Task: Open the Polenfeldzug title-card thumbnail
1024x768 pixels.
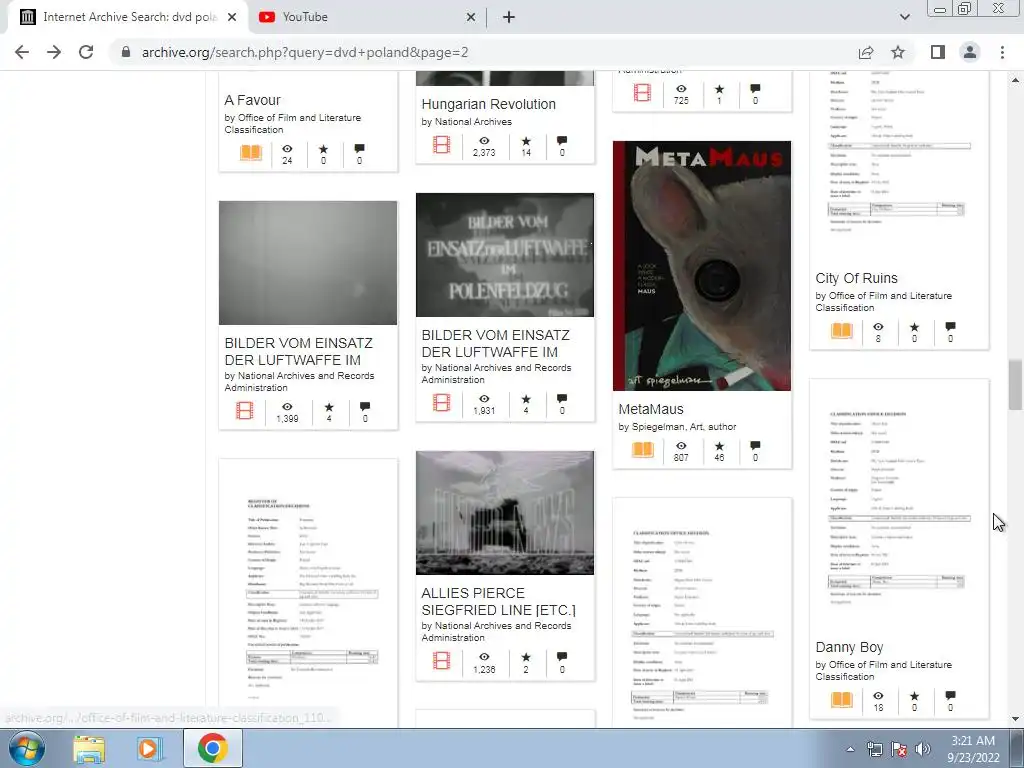Action: tap(505, 255)
